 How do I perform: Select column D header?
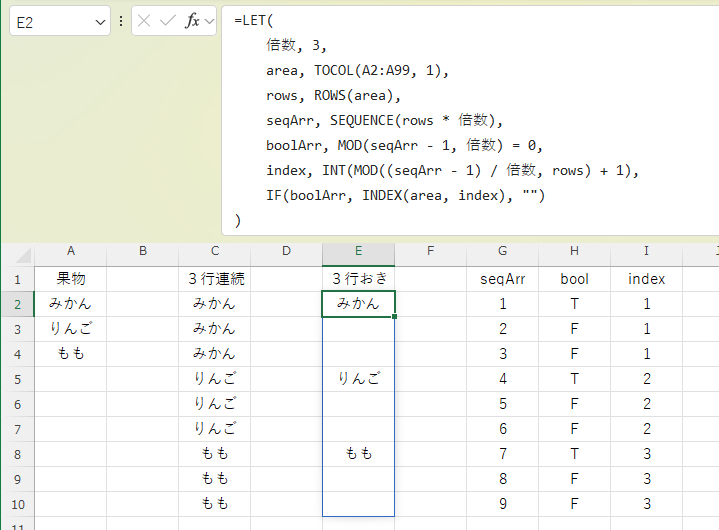(x=287, y=251)
